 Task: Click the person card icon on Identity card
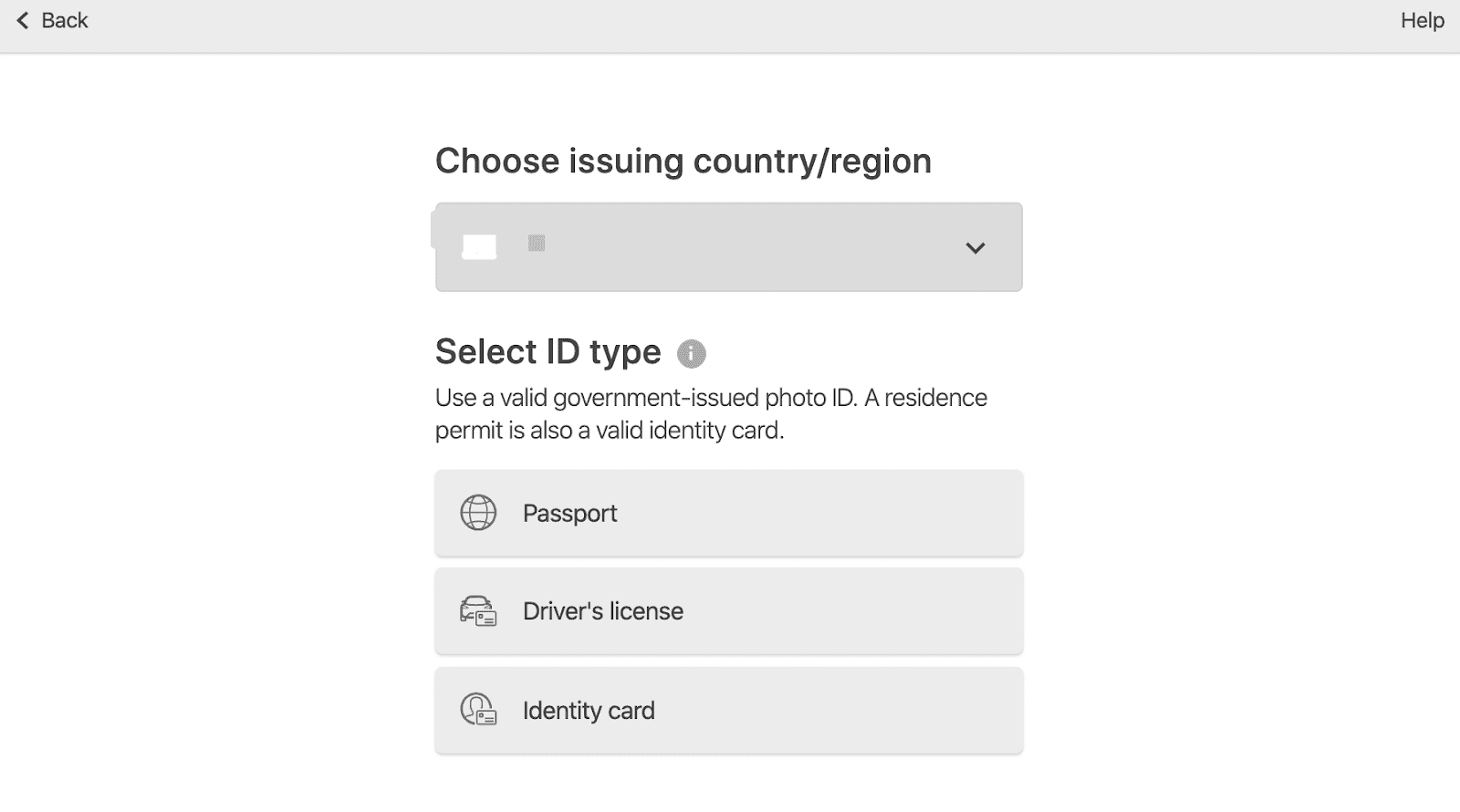[x=478, y=710]
